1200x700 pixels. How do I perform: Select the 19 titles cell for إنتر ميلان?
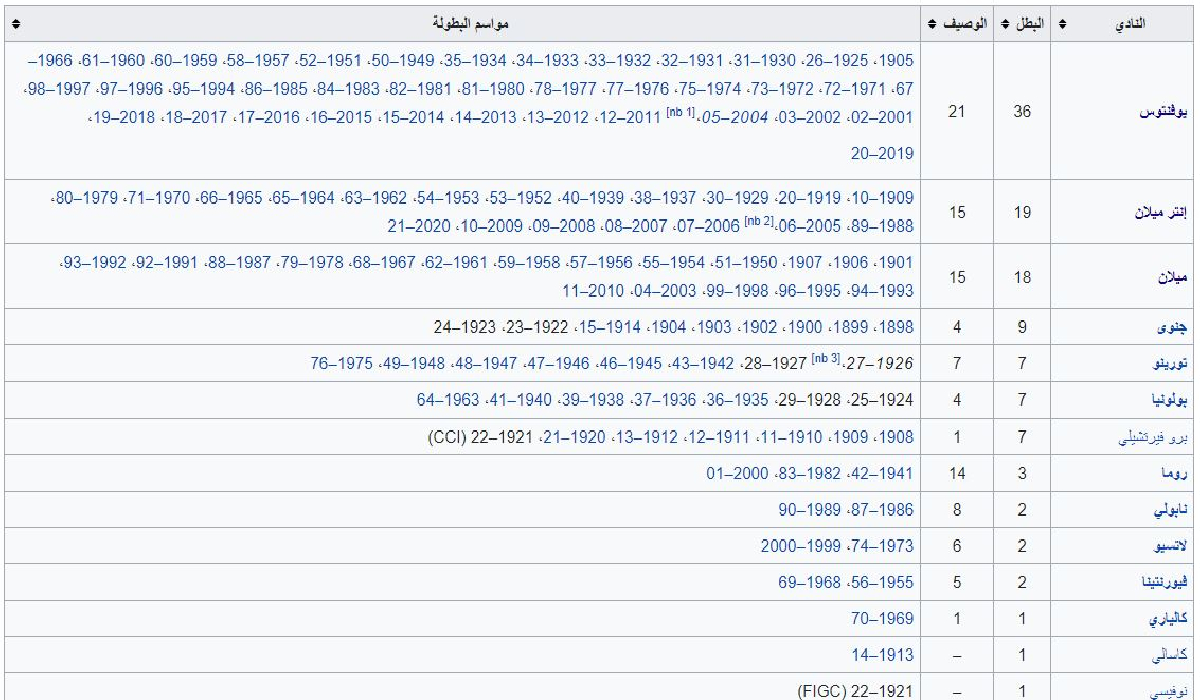pyautogui.click(x=1021, y=212)
